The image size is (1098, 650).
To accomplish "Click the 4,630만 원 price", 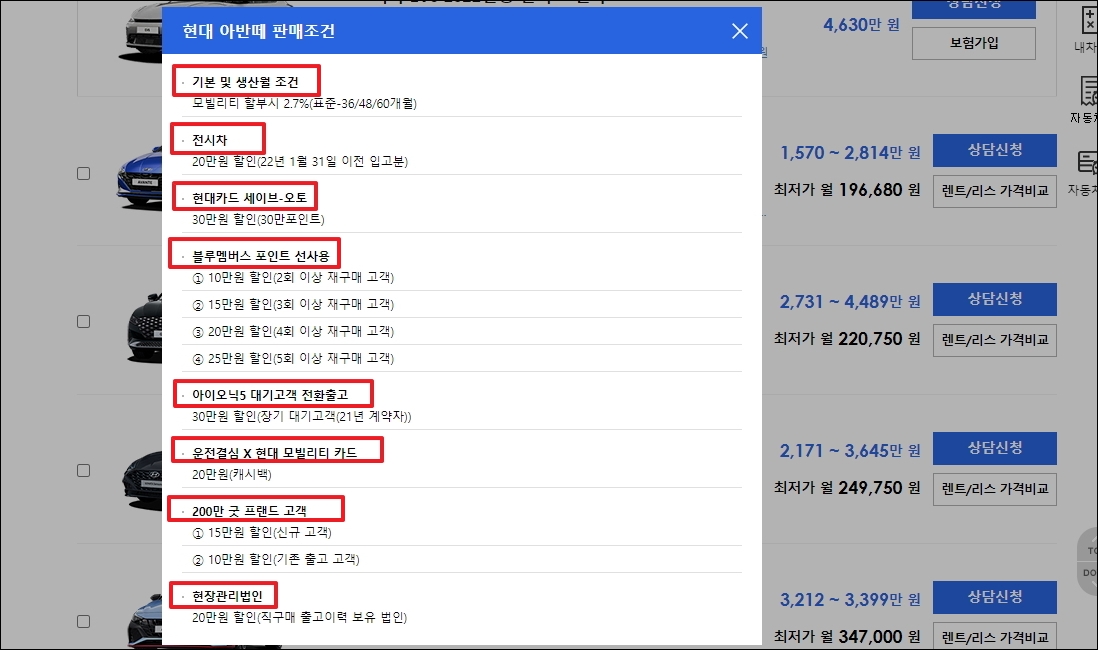I will click(861, 25).
